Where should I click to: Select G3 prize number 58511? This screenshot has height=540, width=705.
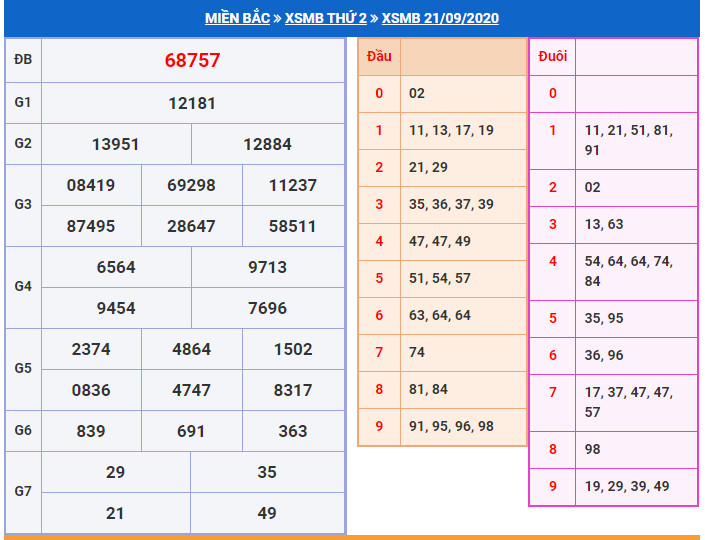coord(293,226)
